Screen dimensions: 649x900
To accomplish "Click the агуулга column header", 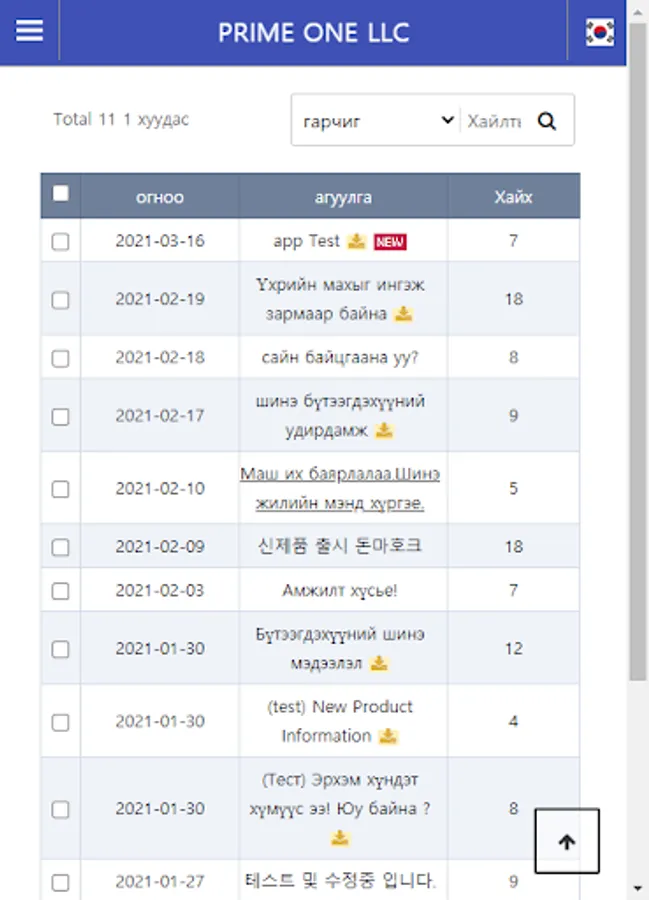I will 343,197.
